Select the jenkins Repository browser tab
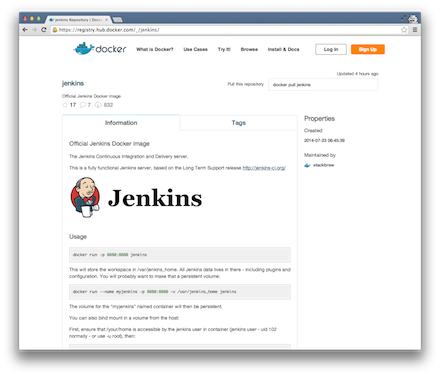This screenshot has width=440, height=376. click(x=78, y=20)
